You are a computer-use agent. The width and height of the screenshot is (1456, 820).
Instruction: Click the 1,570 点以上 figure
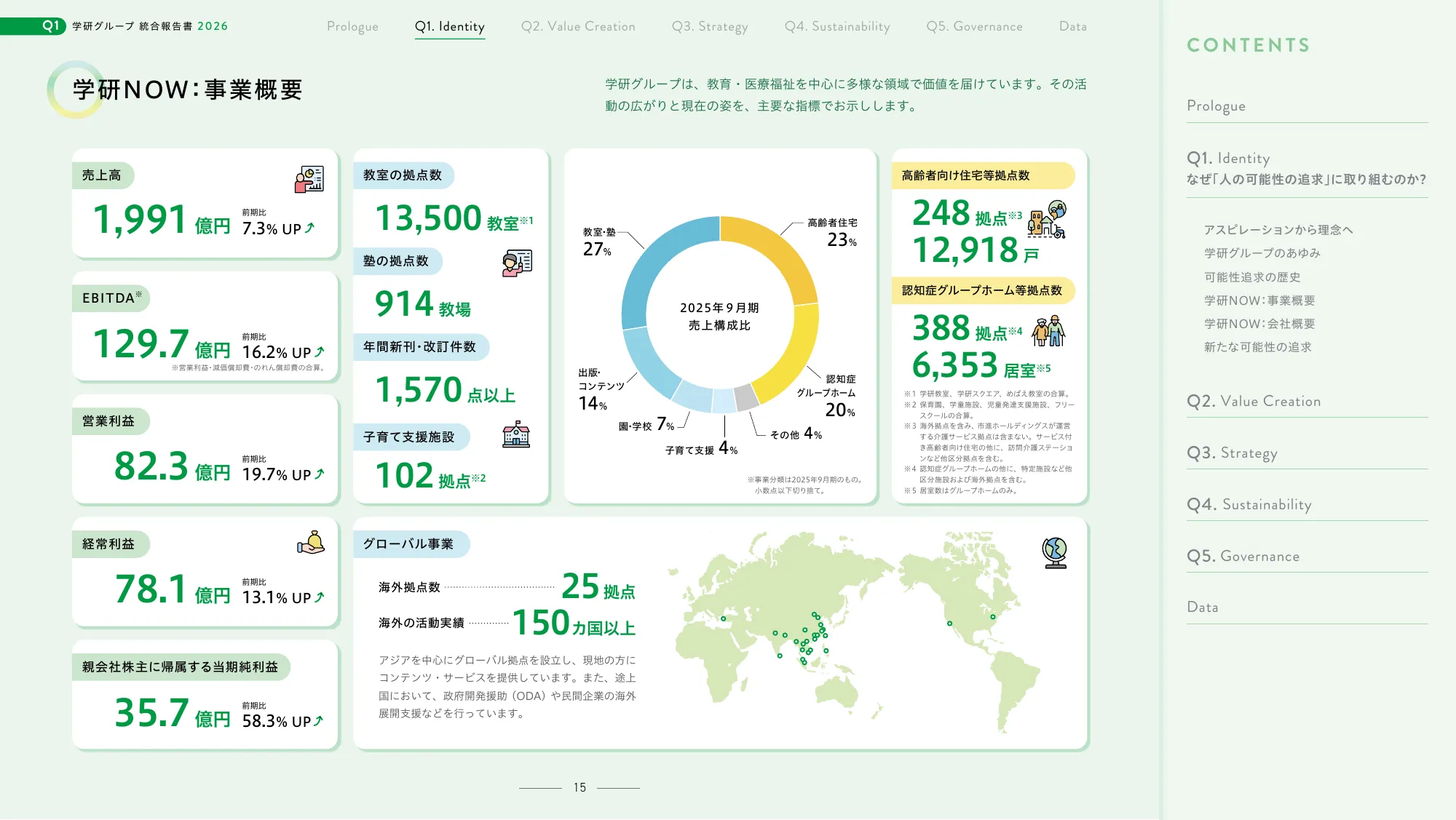point(445,390)
